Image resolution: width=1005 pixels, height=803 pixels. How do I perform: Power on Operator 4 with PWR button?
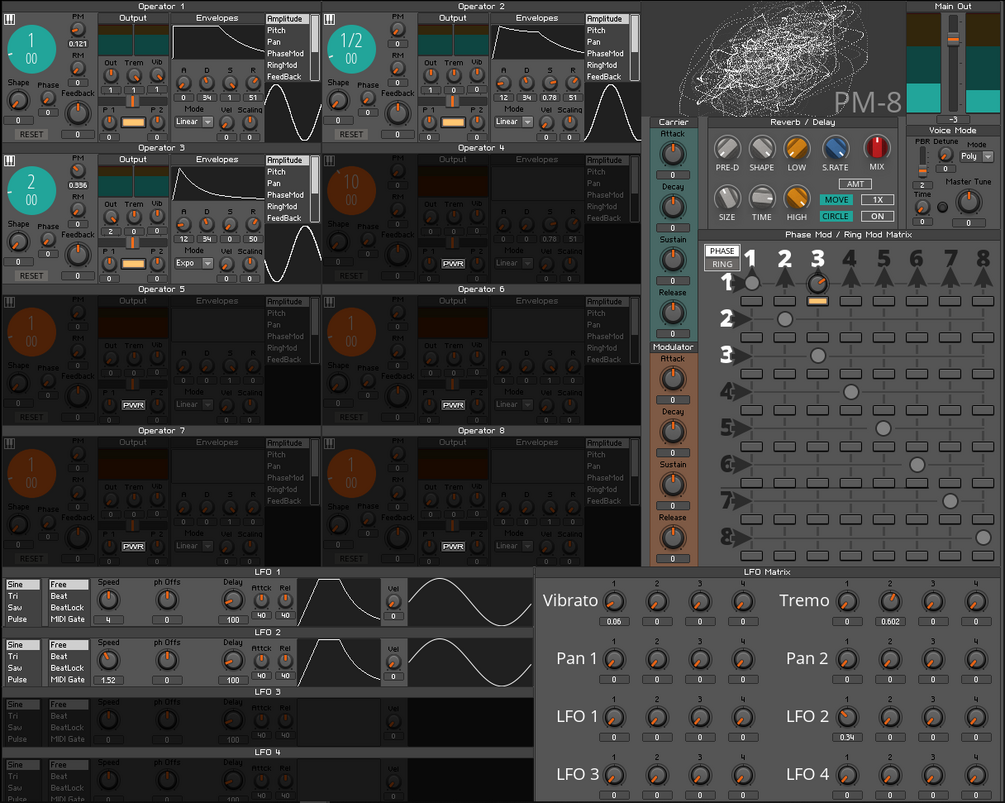(453, 263)
